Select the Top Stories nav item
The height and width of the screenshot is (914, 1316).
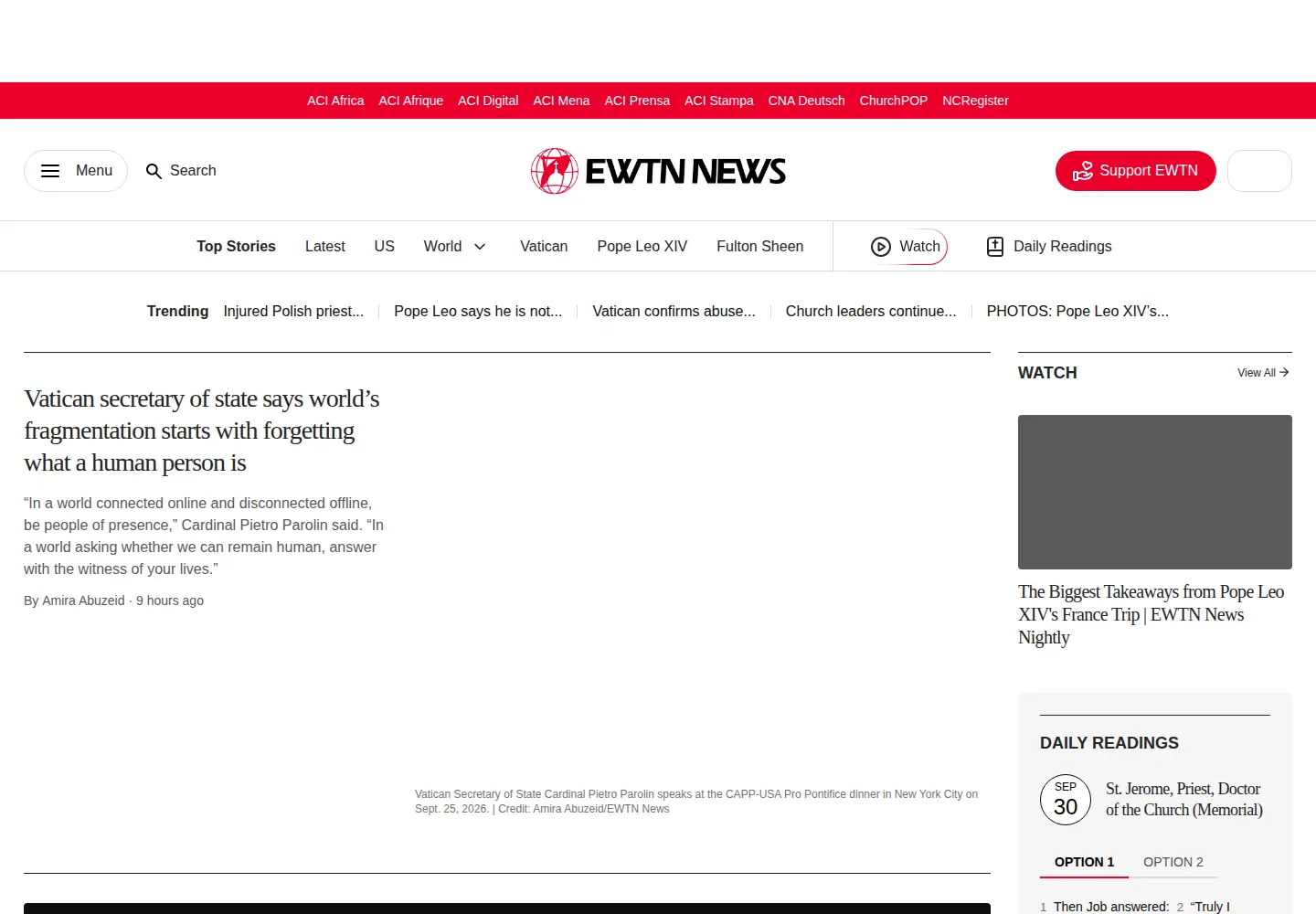point(236,247)
